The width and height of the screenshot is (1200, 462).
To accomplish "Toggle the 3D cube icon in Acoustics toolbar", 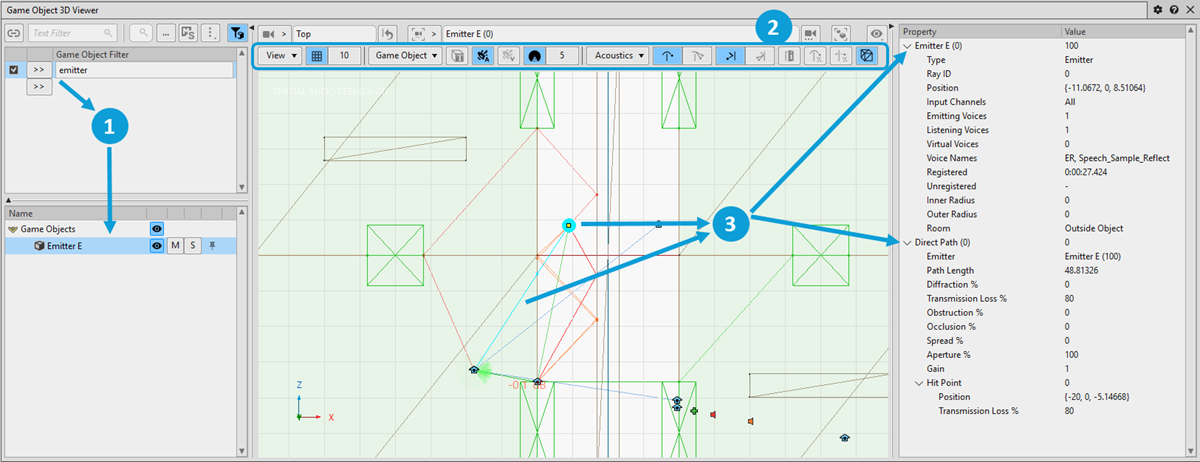I will point(866,56).
